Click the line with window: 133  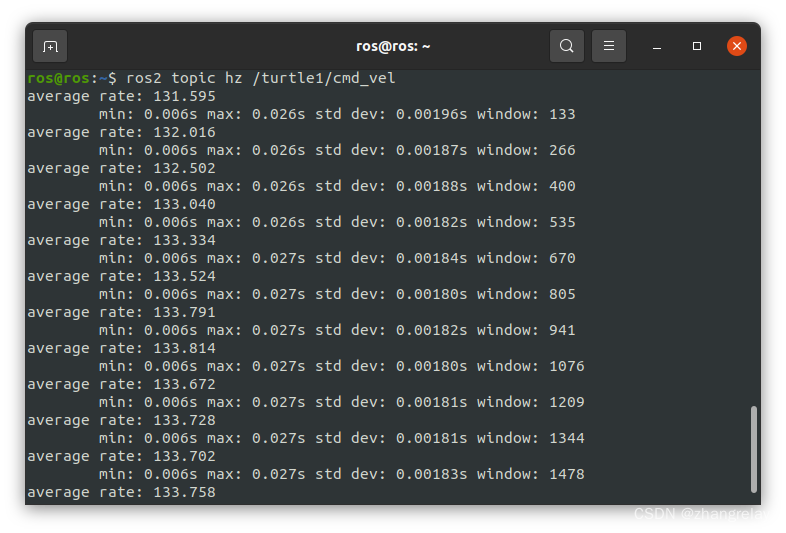pyautogui.click(x=337, y=114)
